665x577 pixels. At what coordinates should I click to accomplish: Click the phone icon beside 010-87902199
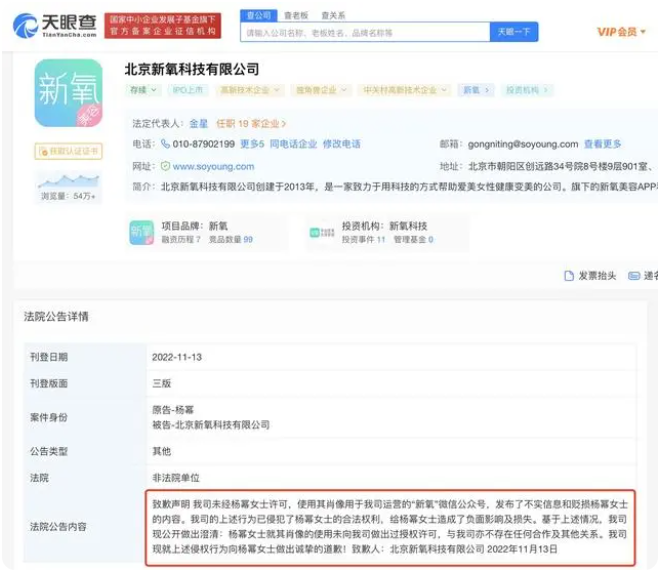coord(165,144)
